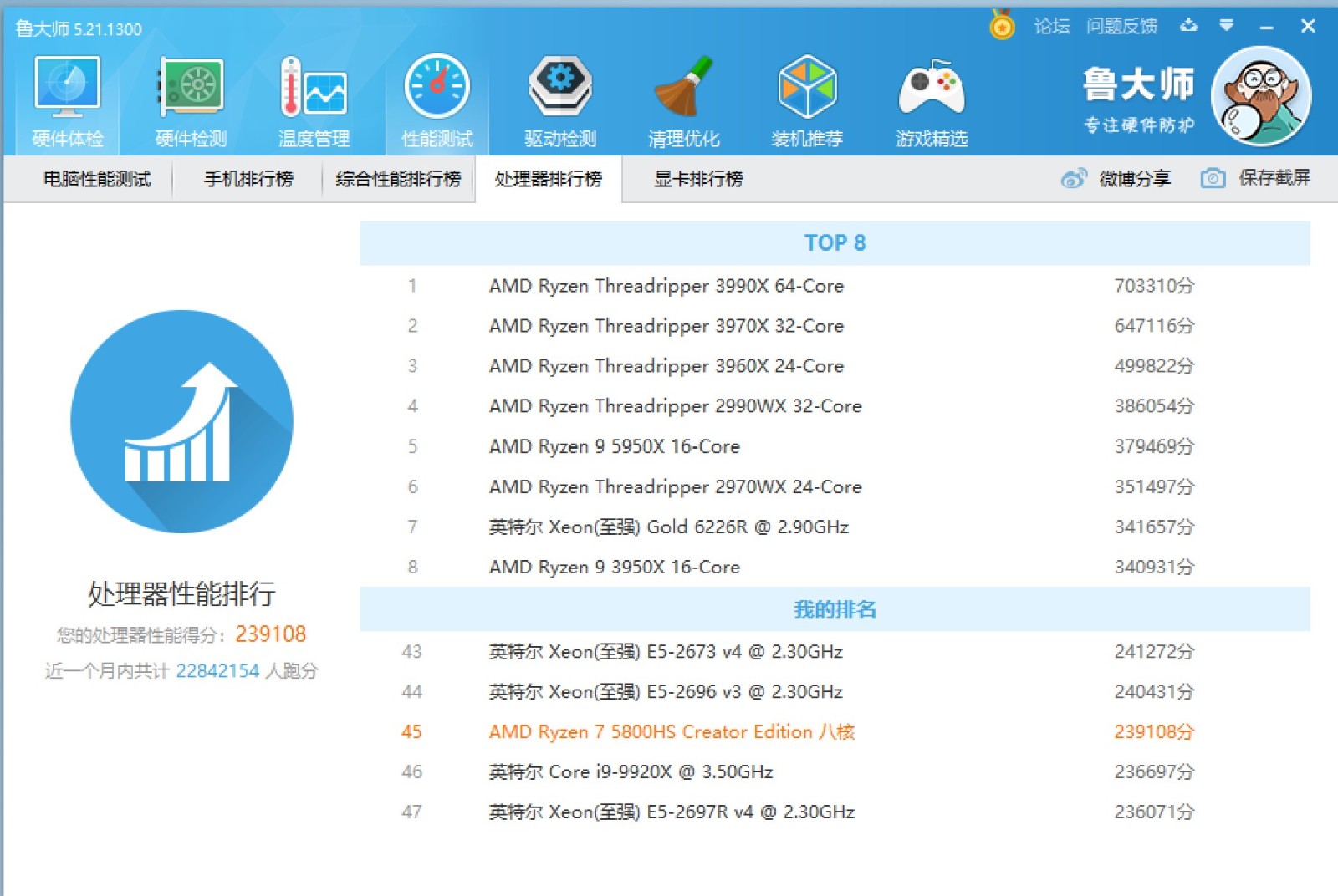Open the 问题反馈 feedback link
Image resolution: width=1338 pixels, height=896 pixels.
pos(1121,26)
